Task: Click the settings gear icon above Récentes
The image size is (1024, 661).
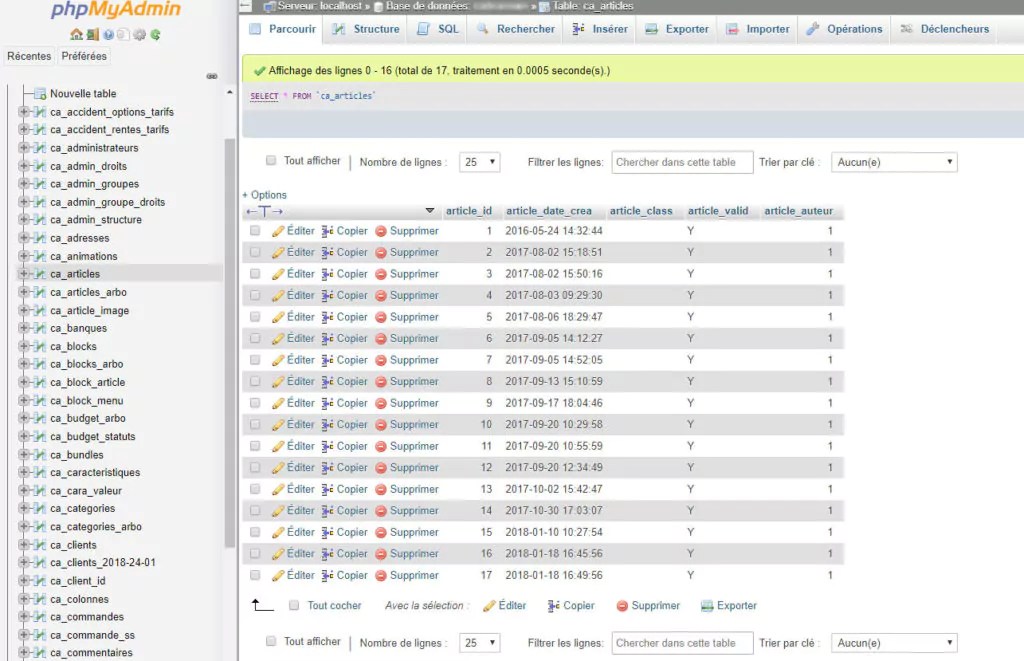Action: click(140, 34)
